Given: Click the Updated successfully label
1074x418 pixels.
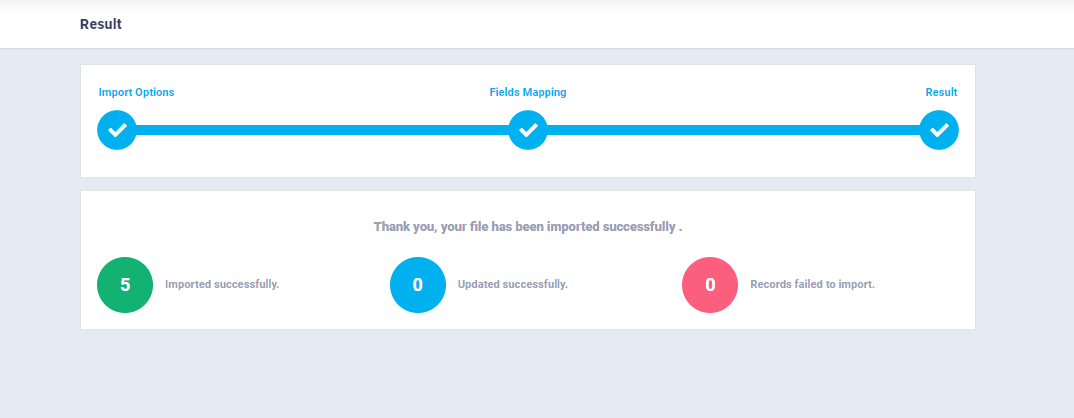Looking at the screenshot, I should [513, 284].
